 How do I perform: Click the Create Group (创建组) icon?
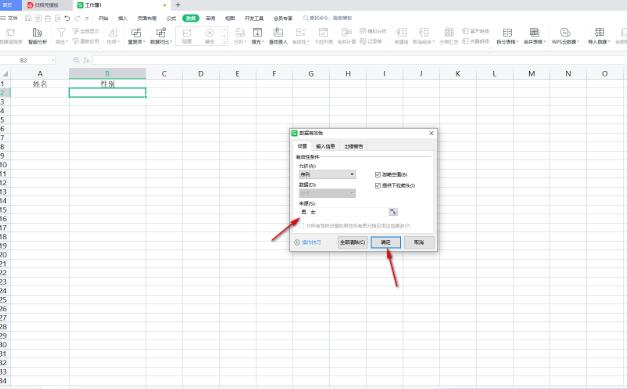pyautogui.click(x=401, y=32)
